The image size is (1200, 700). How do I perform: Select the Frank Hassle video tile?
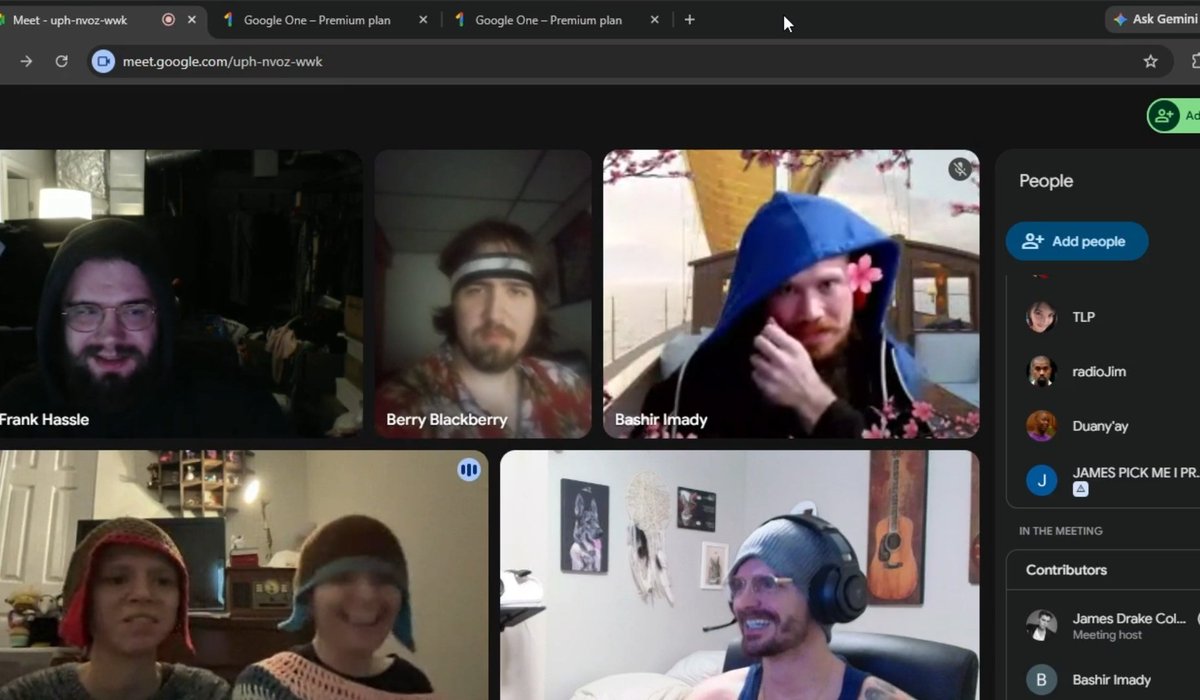click(180, 294)
